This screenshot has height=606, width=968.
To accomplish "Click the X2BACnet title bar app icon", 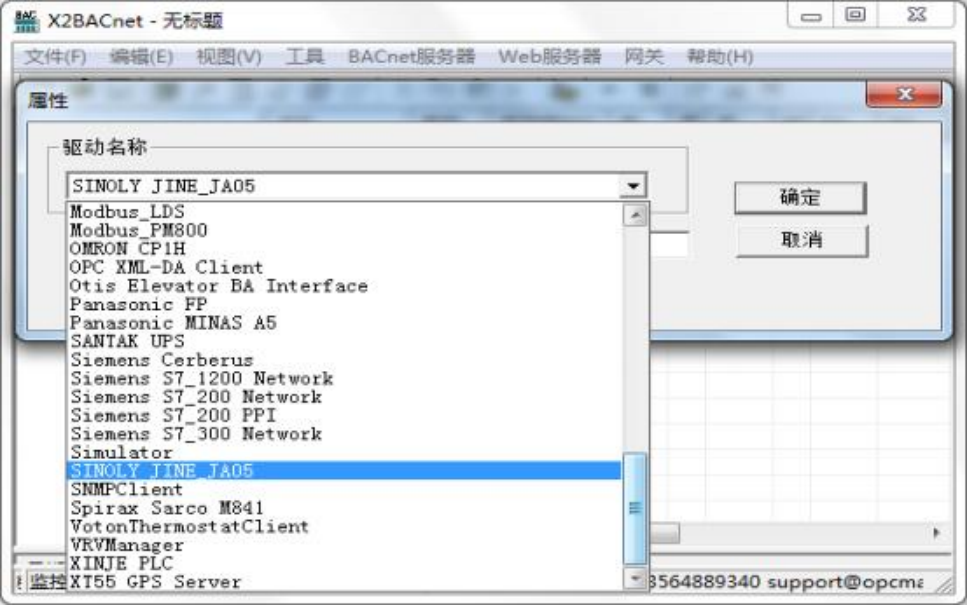I will [27, 21].
